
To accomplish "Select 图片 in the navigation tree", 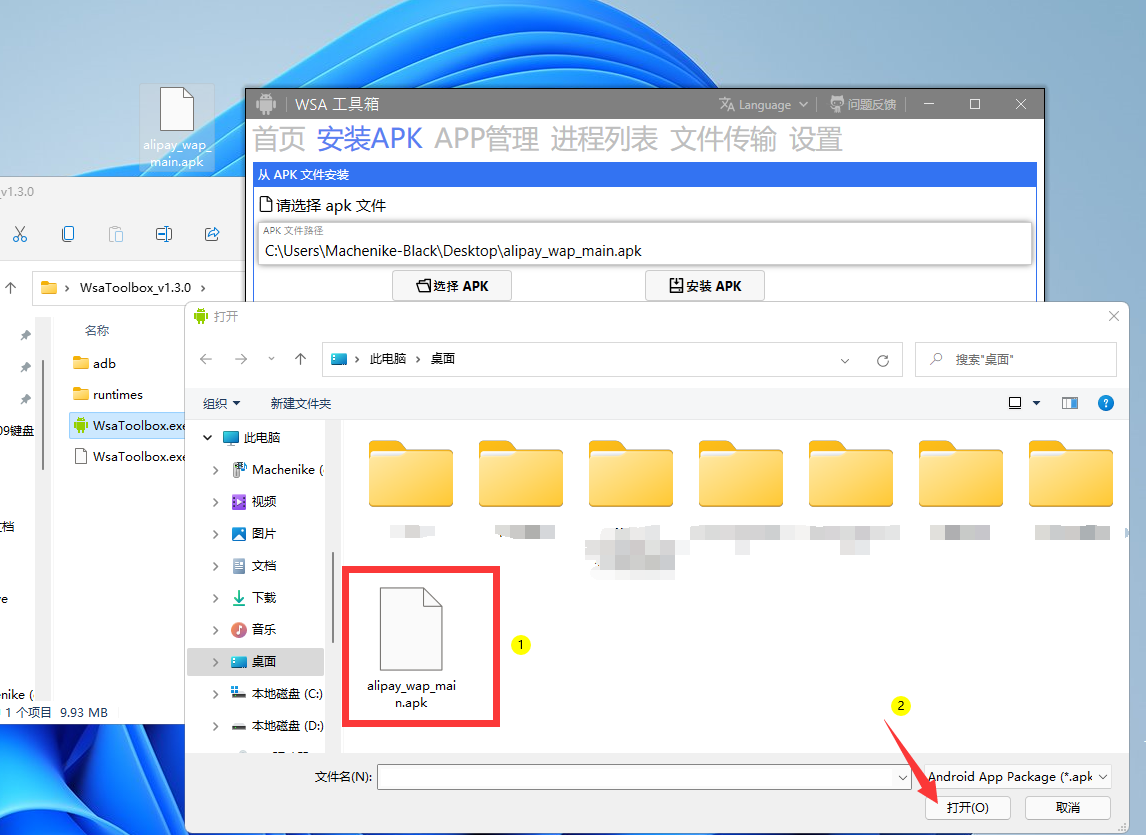I will [x=264, y=534].
